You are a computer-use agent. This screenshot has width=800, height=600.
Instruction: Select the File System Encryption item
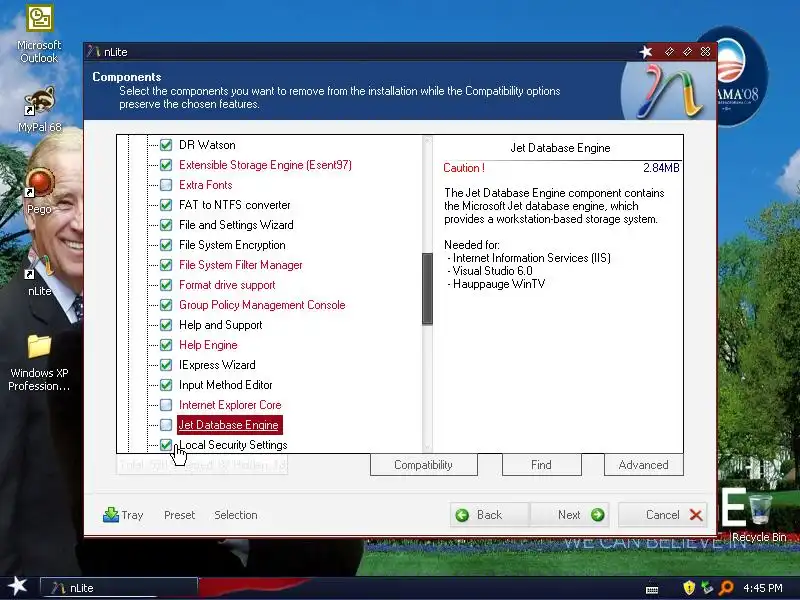(x=232, y=245)
